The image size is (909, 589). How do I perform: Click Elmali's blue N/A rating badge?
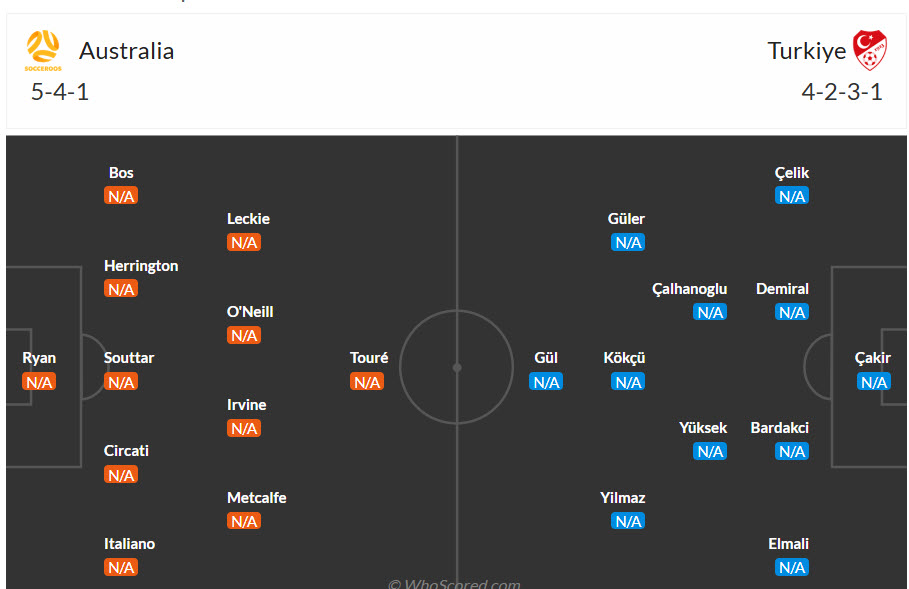pos(792,568)
